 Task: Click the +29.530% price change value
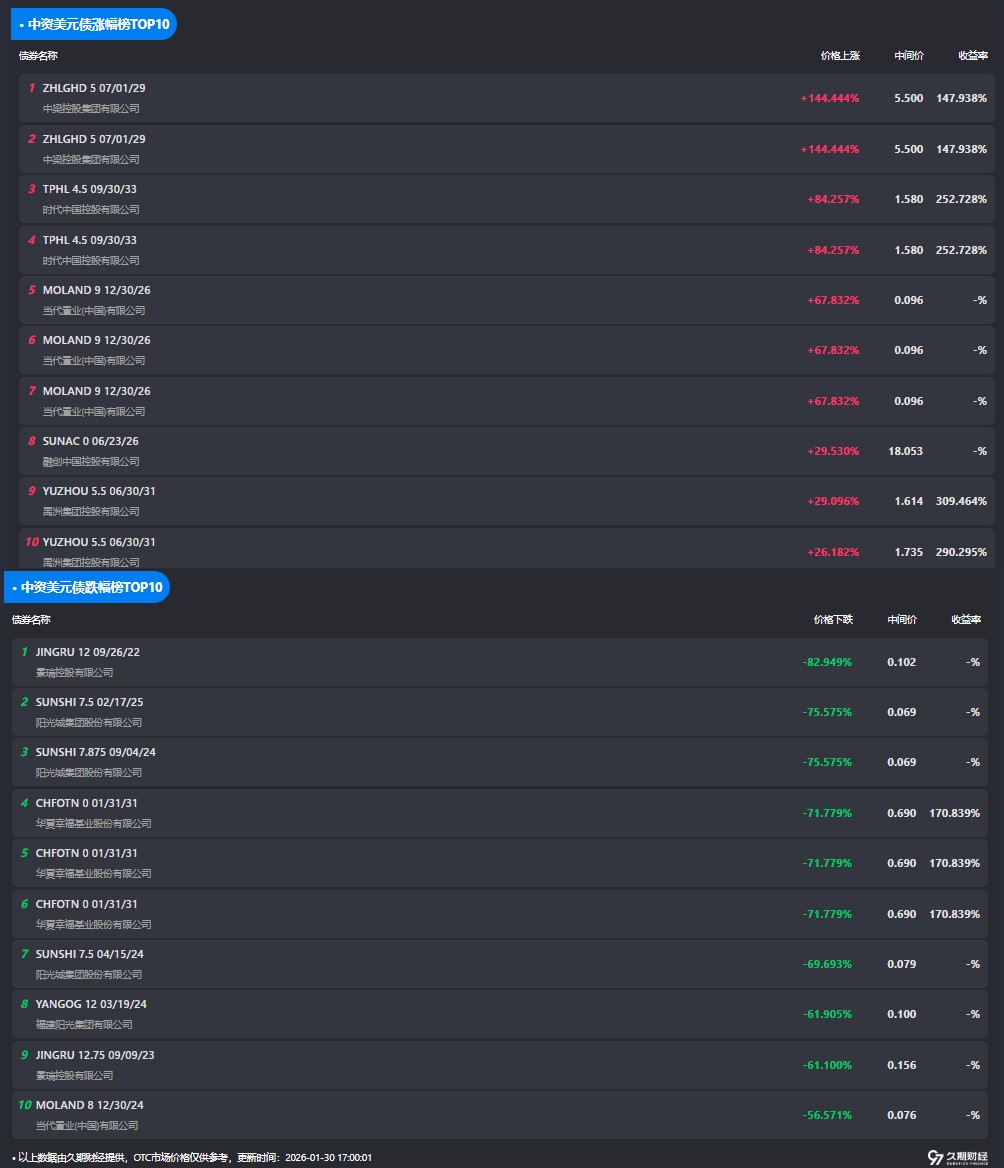coord(833,451)
